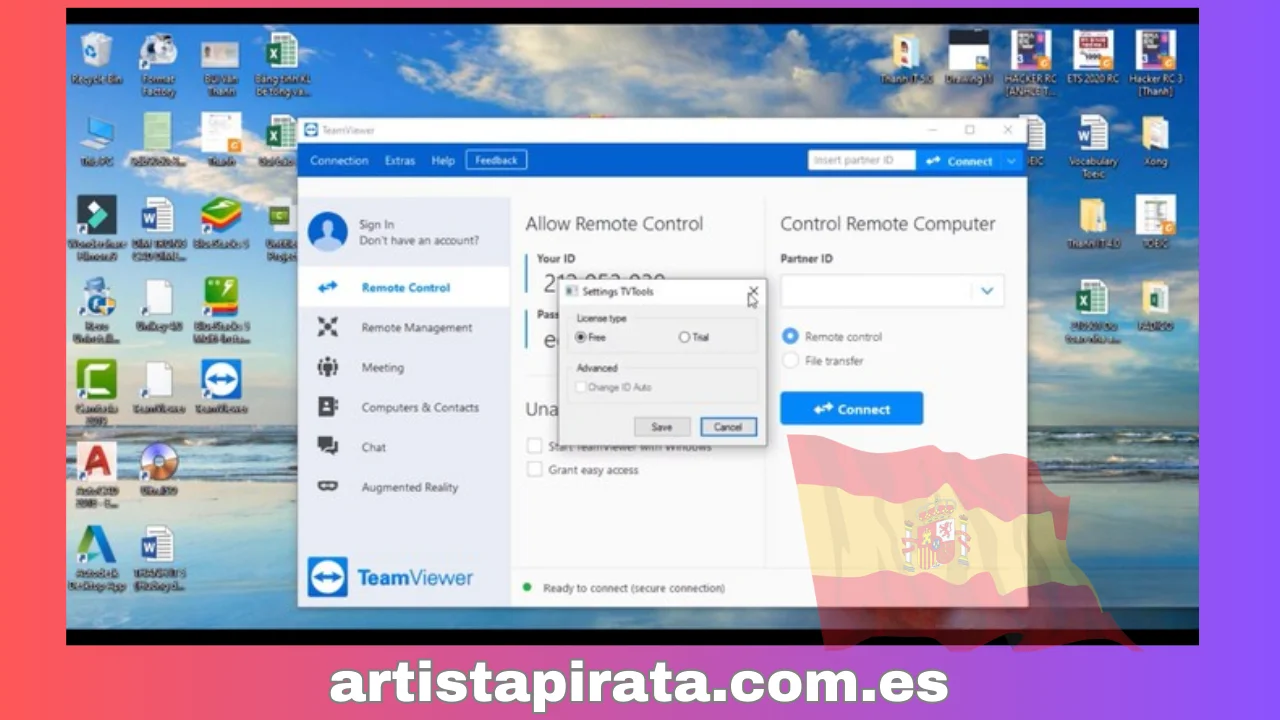Click the blue TeamViewer desktop shortcut icon
Image resolution: width=1280 pixels, height=720 pixels.
pyautogui.click(x=221, y=387)
